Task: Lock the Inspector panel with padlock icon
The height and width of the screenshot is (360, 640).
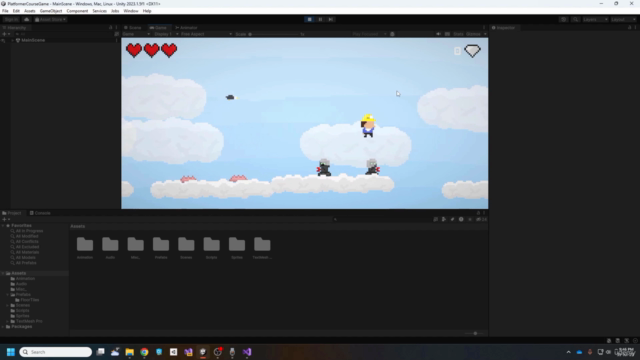Action: (x=629, y=28)
